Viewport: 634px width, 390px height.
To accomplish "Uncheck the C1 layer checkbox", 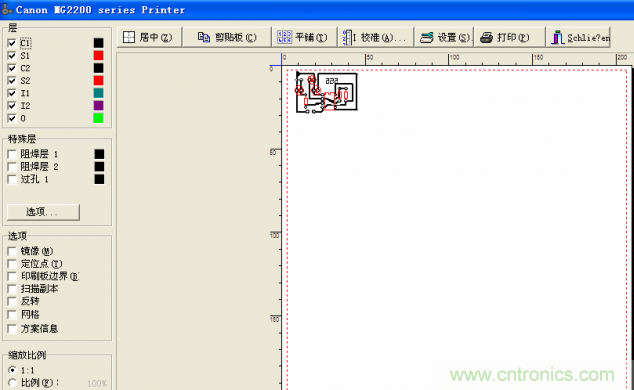I will pos(12,43).
